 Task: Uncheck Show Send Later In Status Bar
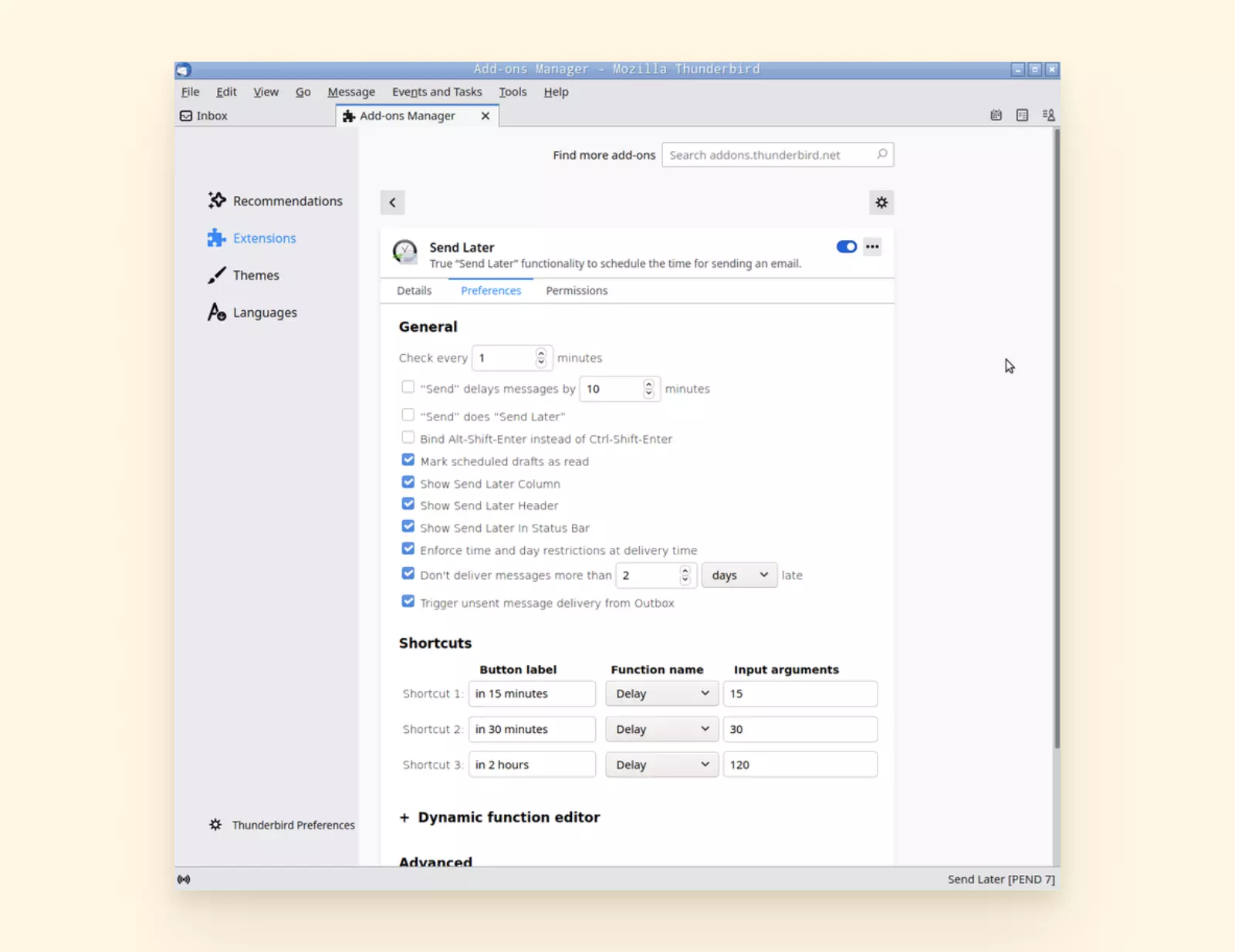pyautogui.click(x=408, y=526)
